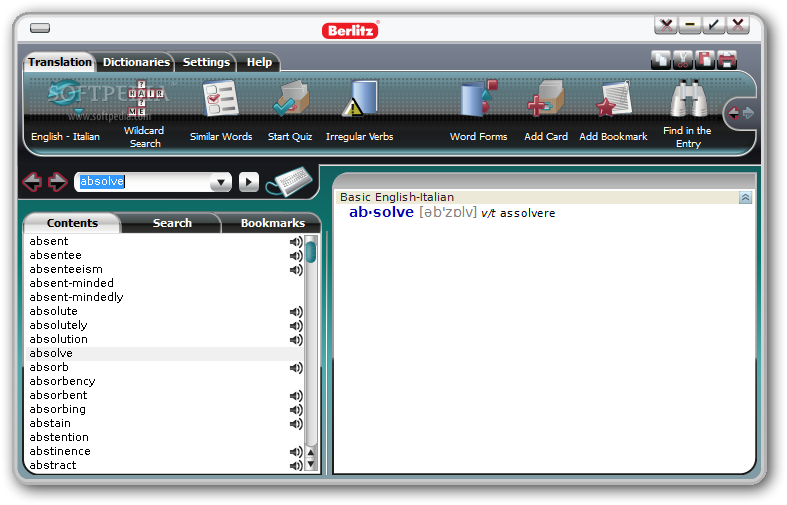This screenshot has height=505, width=787.
Task: Click the translate go arrow button
Action: coord(249,182)
